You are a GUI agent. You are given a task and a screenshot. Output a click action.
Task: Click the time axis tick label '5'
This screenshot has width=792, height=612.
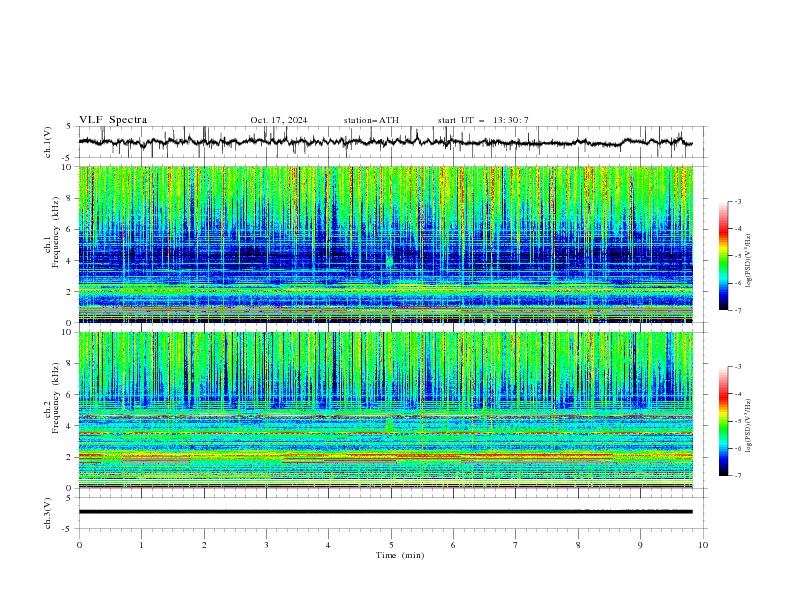tap(391, 545)
